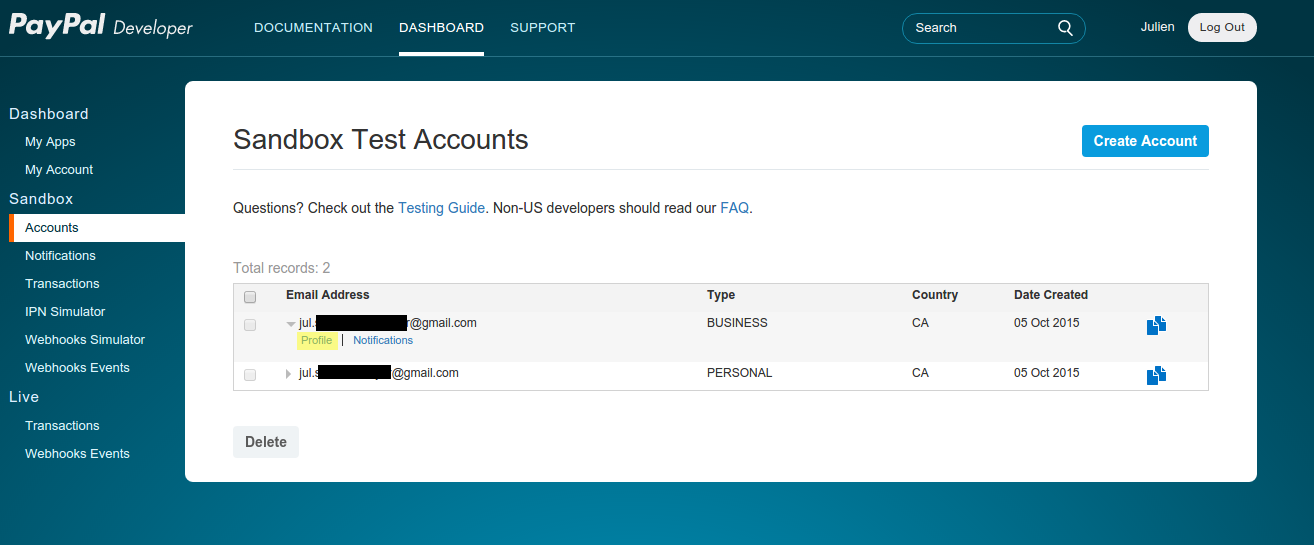Toggle the select-all accounts checkbox
1314x545 pixels.
(x=250, y=297)
